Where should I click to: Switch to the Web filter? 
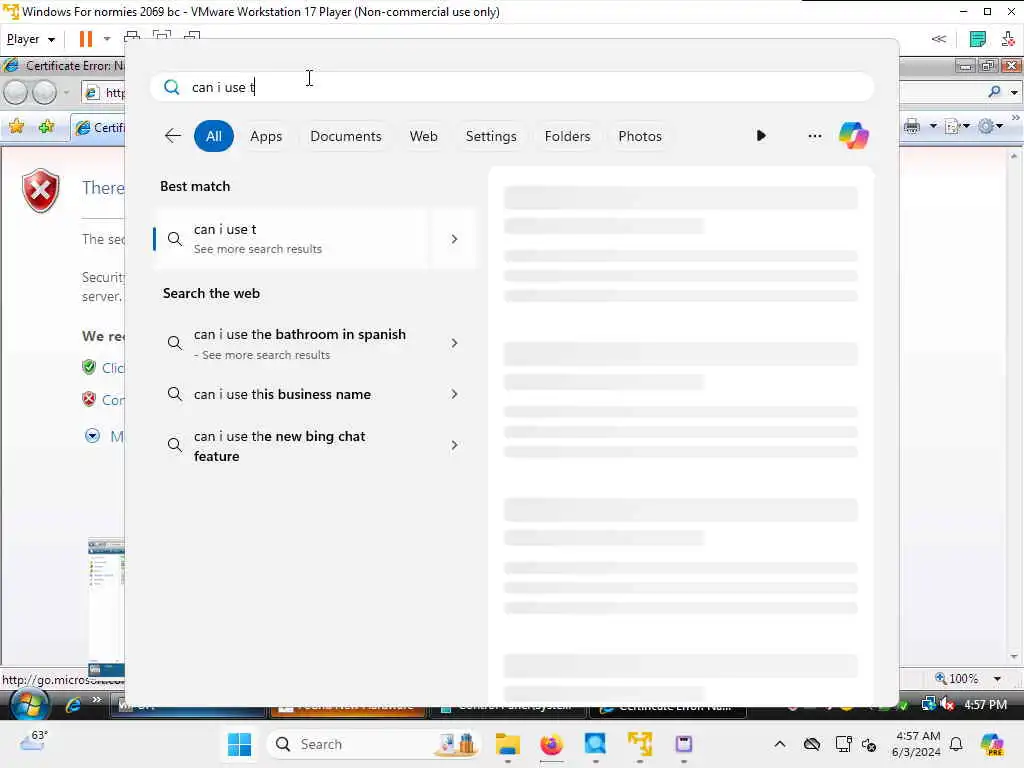423,136
